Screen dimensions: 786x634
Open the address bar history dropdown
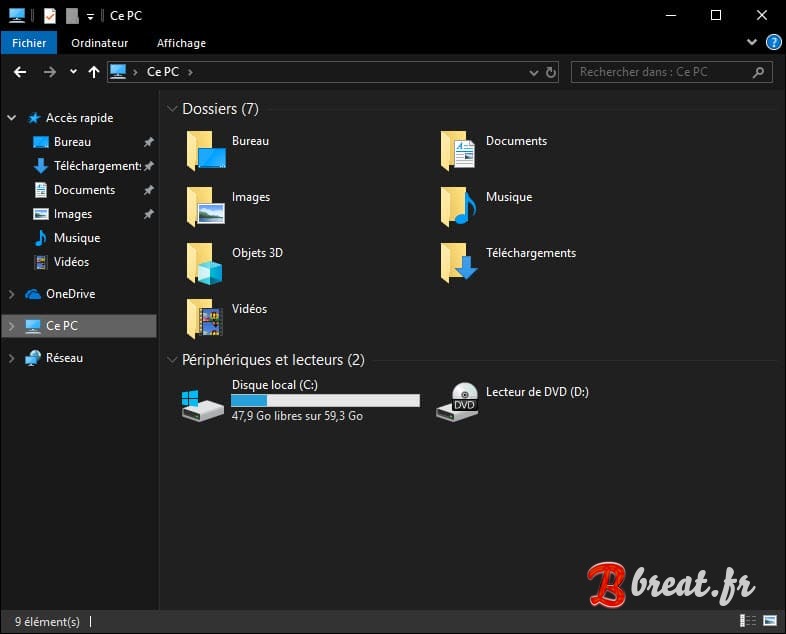tap(534, 73)
